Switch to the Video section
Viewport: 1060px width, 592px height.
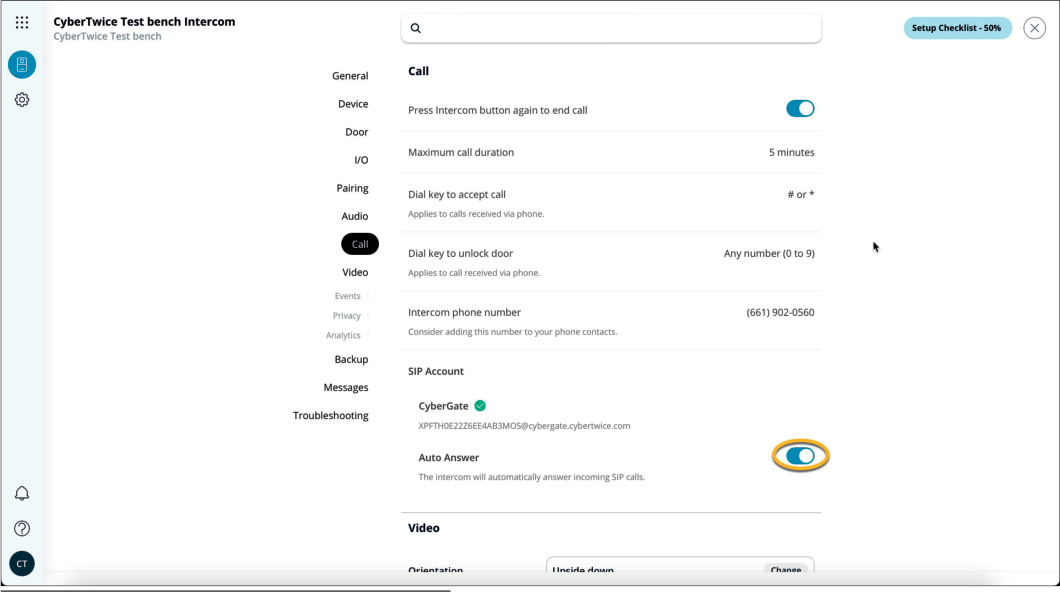point(355,271)
